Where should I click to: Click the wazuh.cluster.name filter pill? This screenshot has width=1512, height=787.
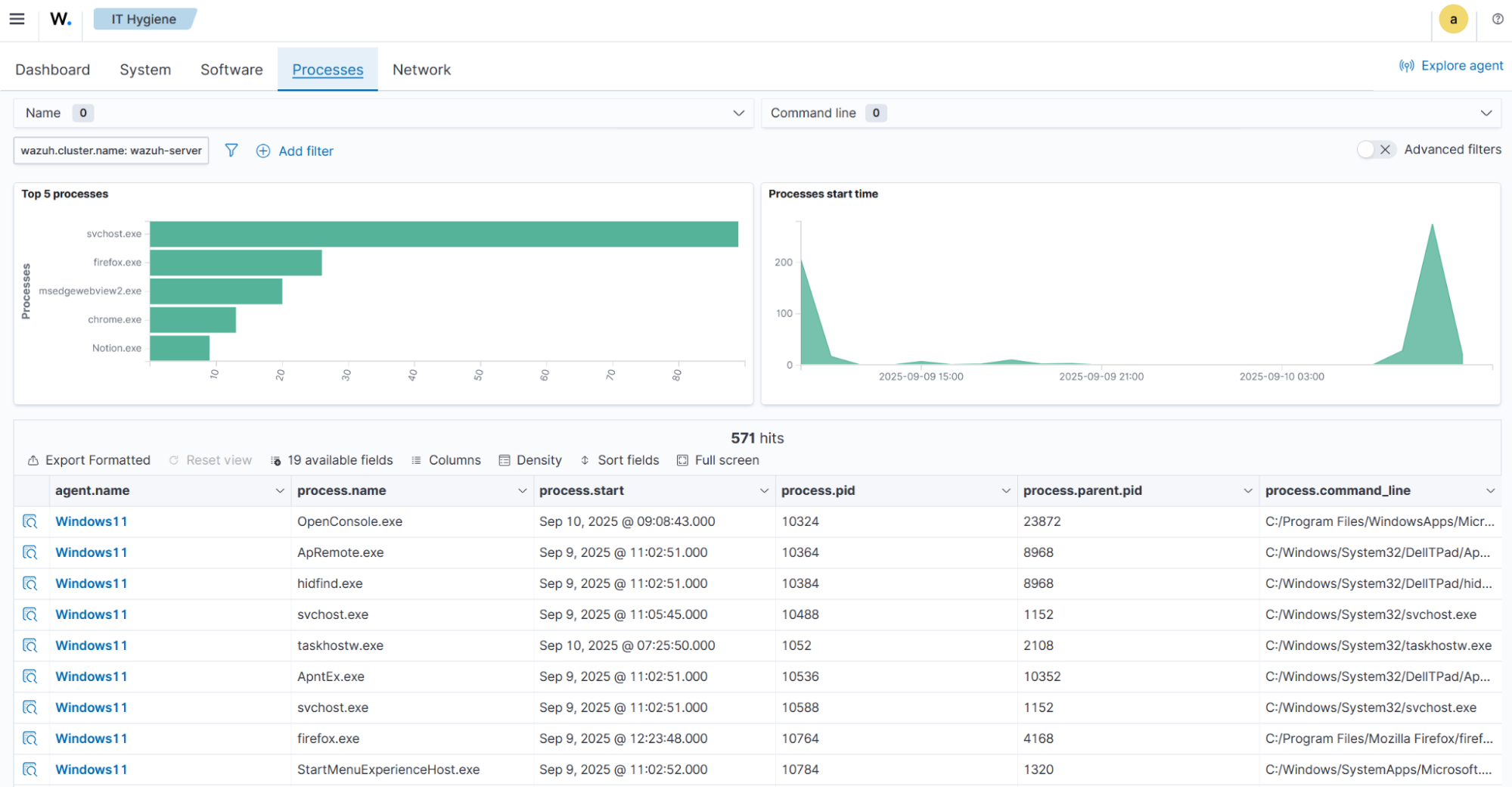click(x=111, y=151)
